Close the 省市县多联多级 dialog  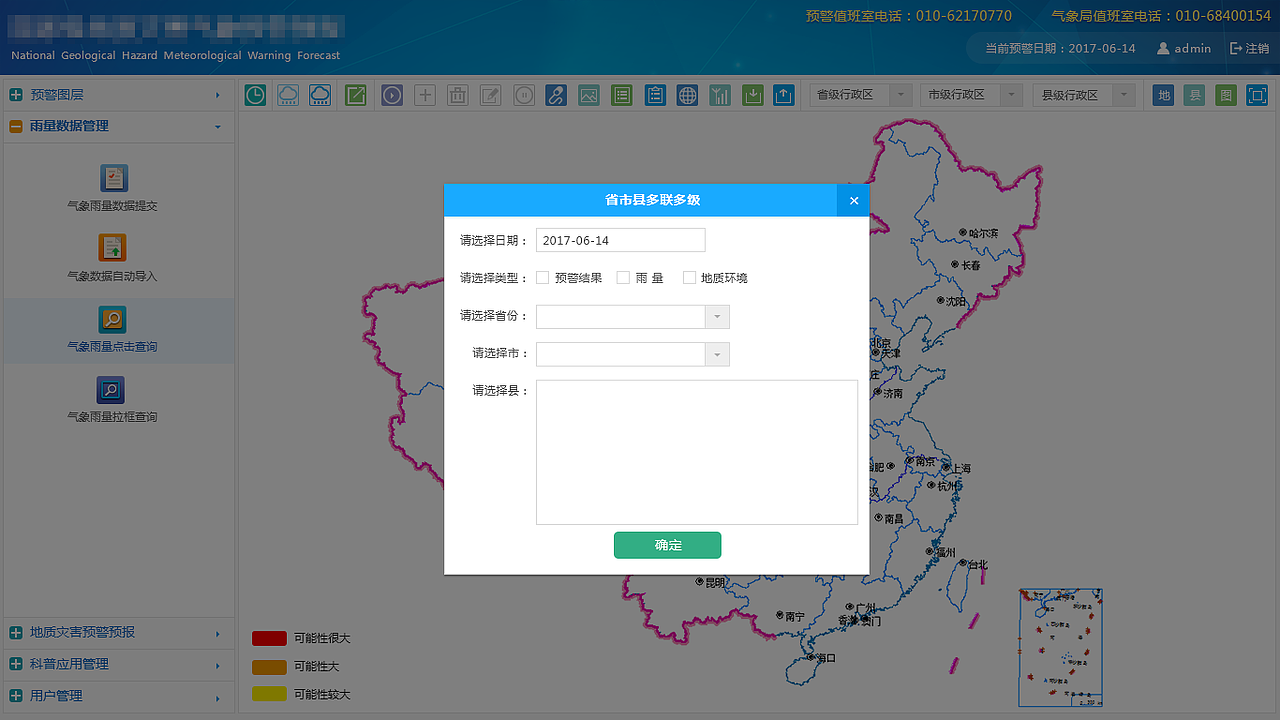[x=853, y=200]
